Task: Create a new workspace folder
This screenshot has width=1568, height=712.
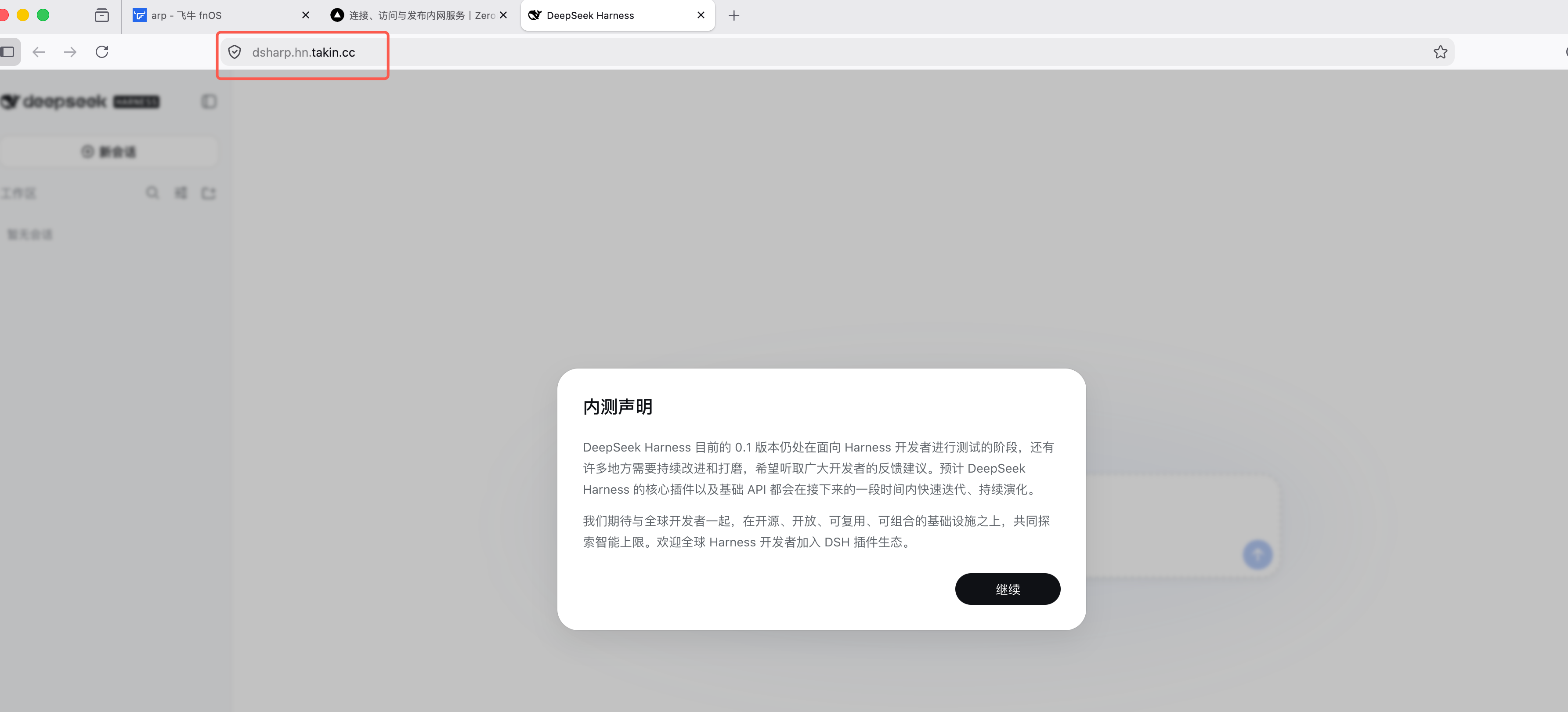Action: tap(209, 193)
